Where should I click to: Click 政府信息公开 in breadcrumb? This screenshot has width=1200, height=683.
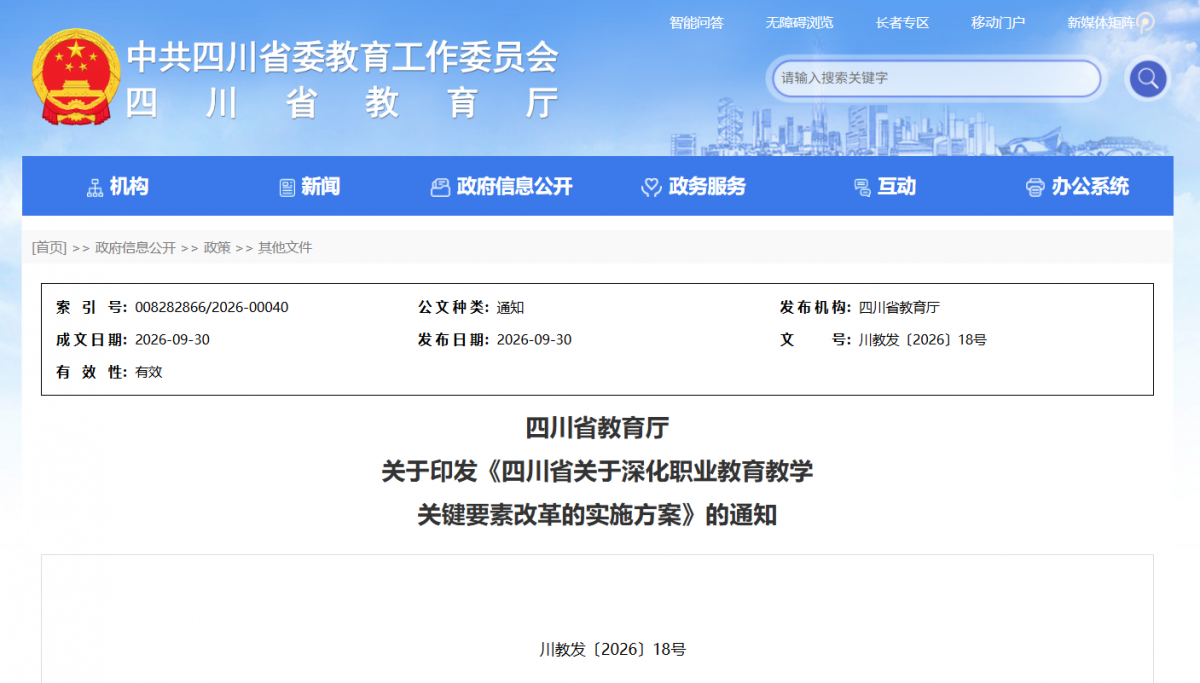[x=135, y=247]
